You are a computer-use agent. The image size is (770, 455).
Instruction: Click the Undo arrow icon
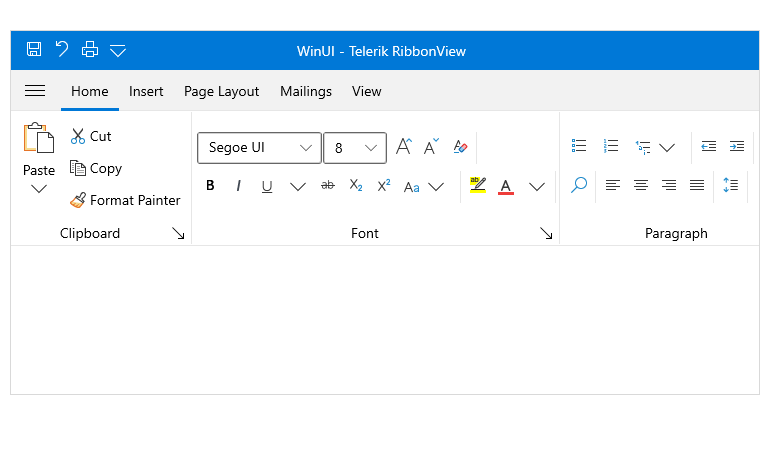coord(62,49)
